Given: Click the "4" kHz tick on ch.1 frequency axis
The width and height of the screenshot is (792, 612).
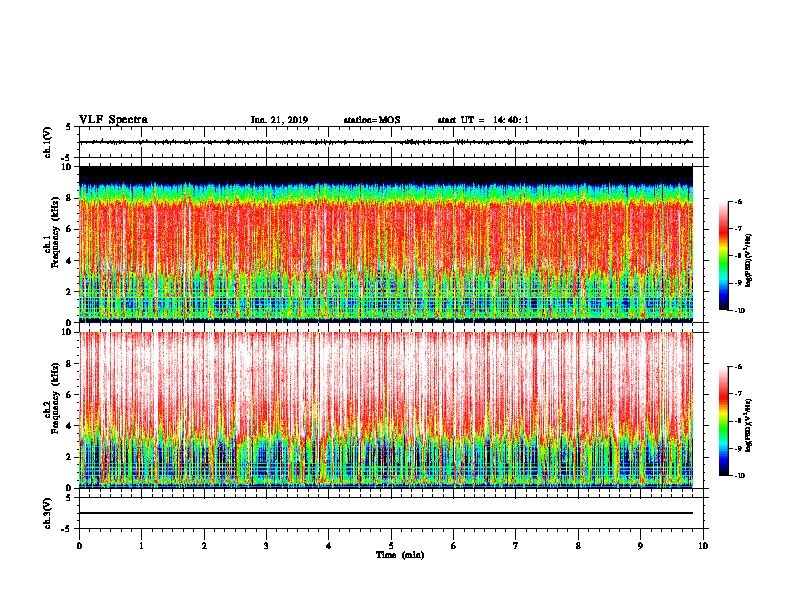Looking at the screenshot, I should click(x=68, y=261).
